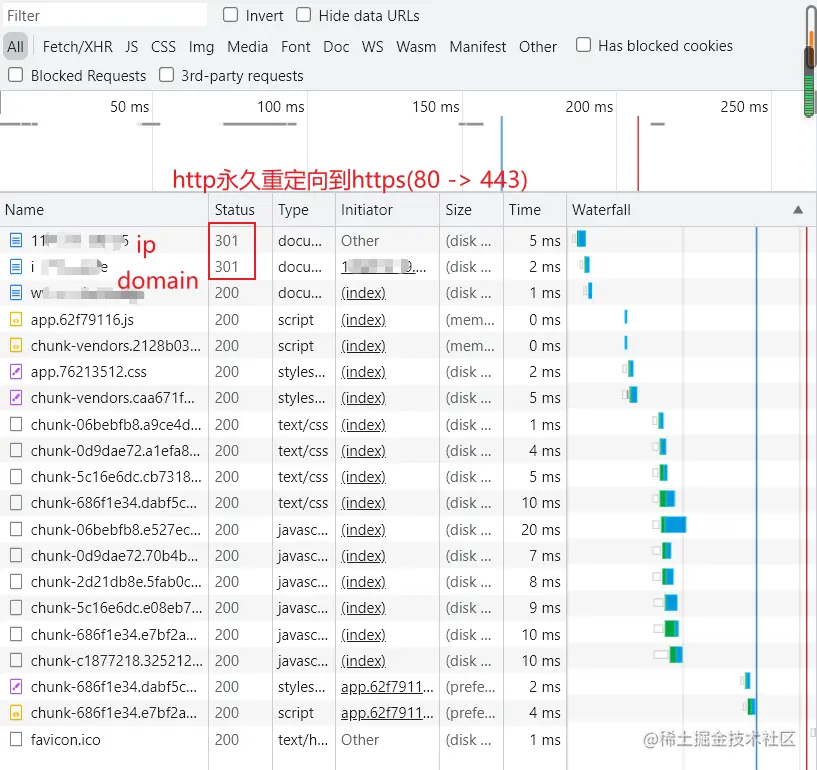Click document icon of first 200 document row
This screenshot has height=770, width=817.
tap(16, 292)
